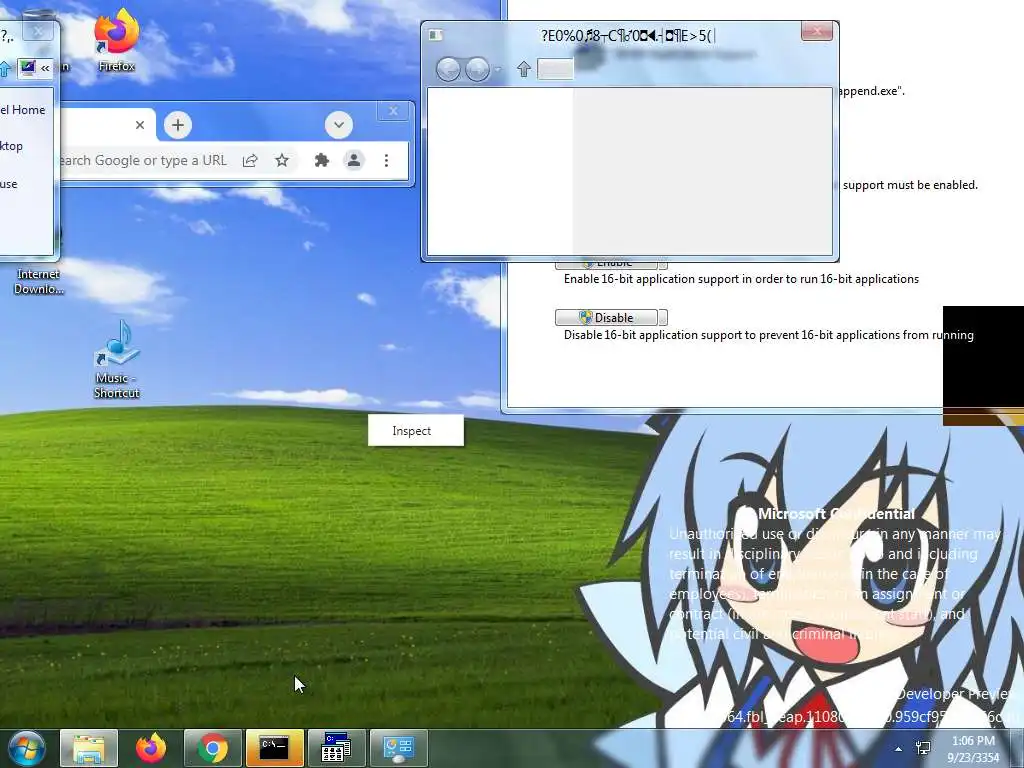
Task: Bookmark this page with the star icon
Action: point(281,160)
